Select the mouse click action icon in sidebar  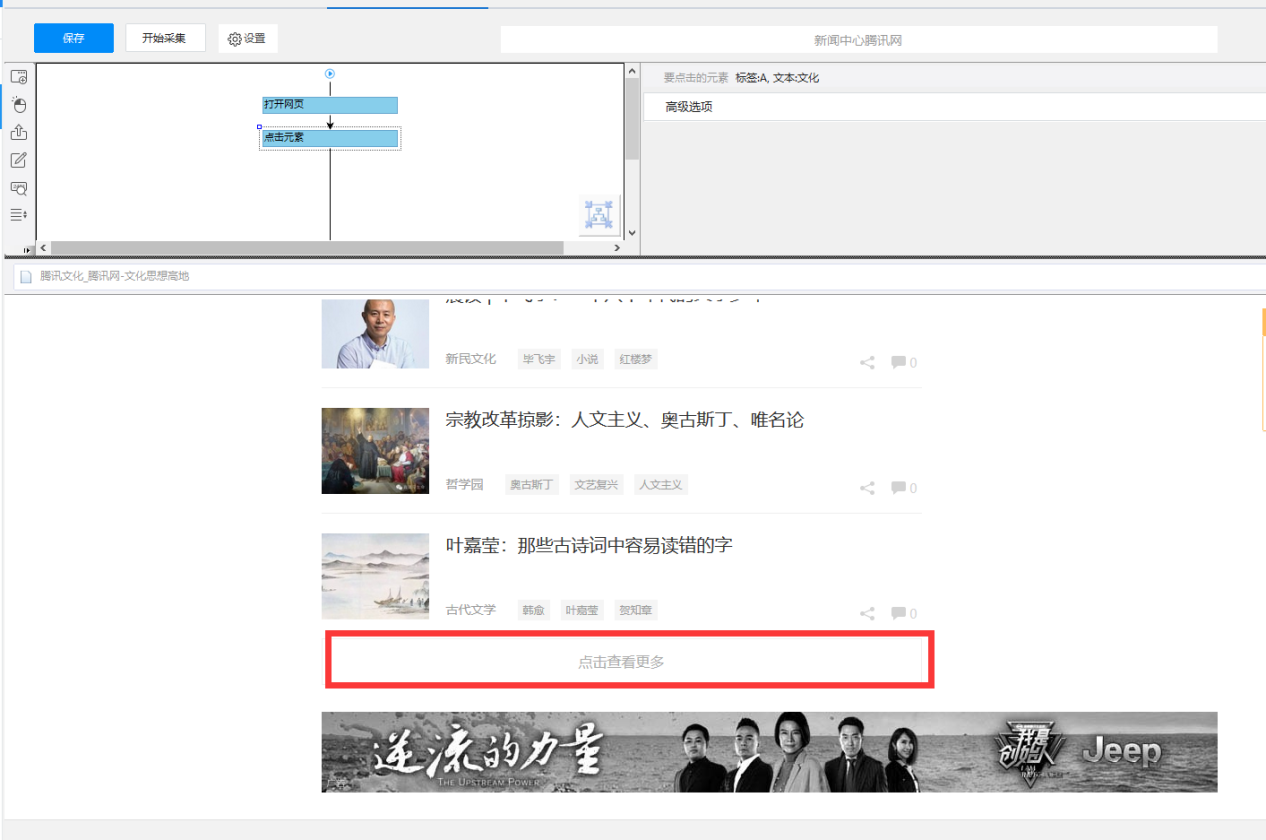point(18,104)
